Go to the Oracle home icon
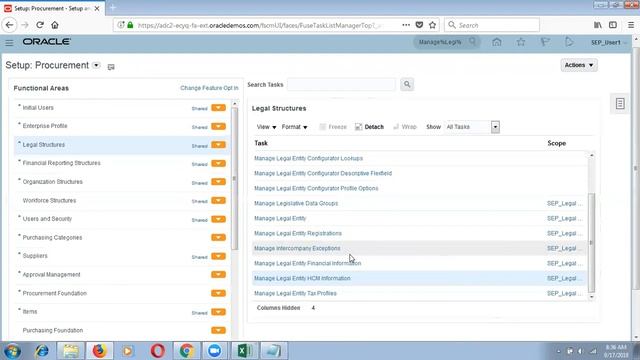The image size is (640, 360). click(x=497, y=42)
